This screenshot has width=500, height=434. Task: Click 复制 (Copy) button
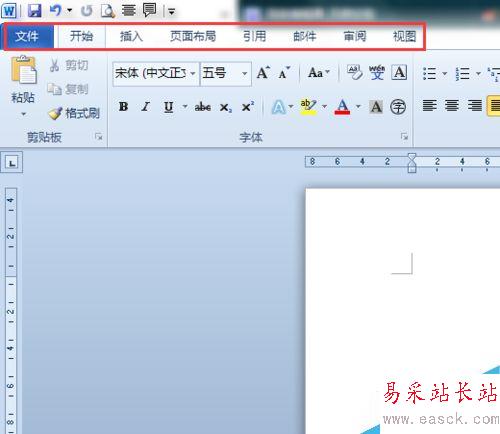click(68, 89)
